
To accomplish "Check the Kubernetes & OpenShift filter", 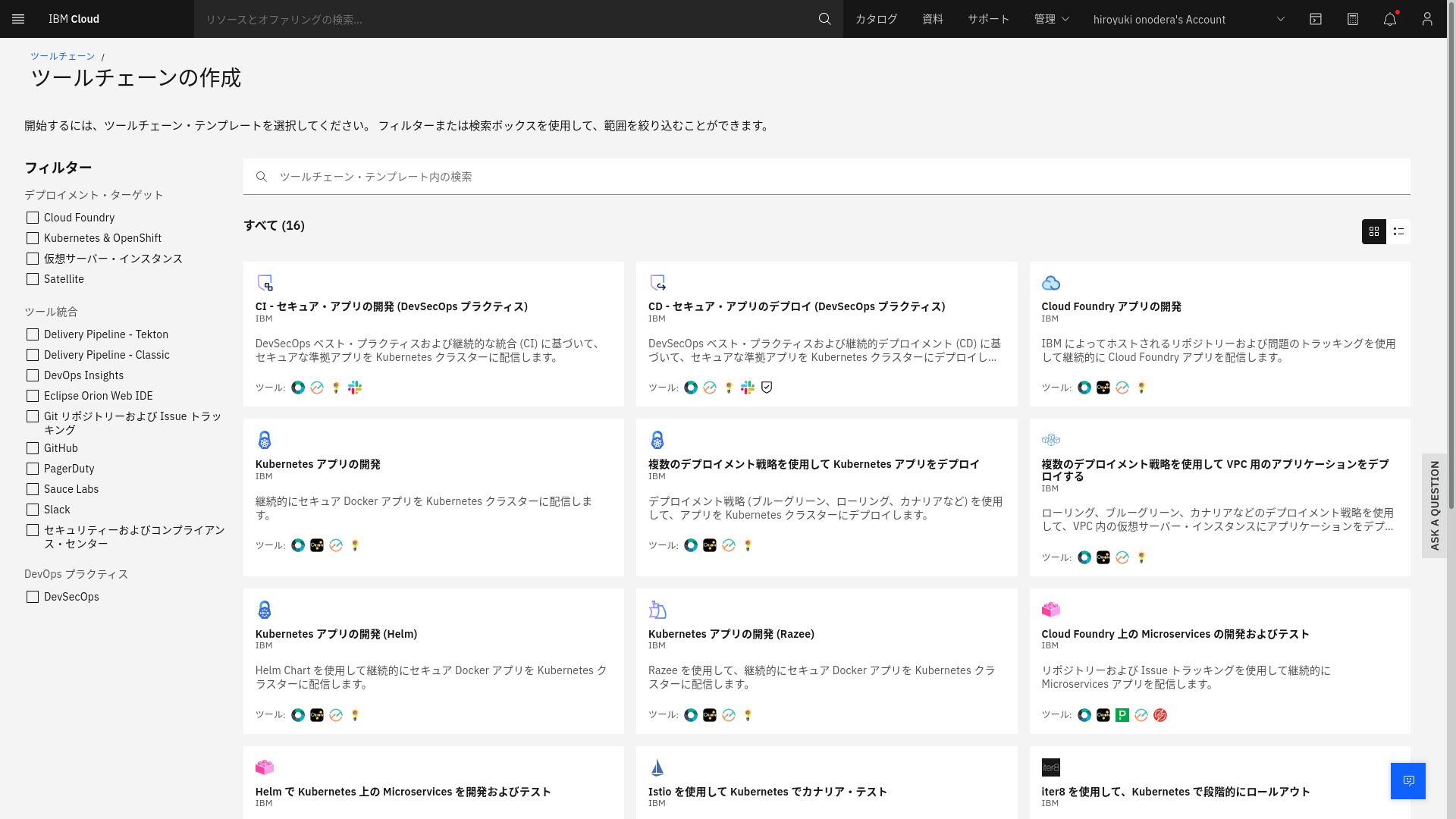I will (33, 237).
